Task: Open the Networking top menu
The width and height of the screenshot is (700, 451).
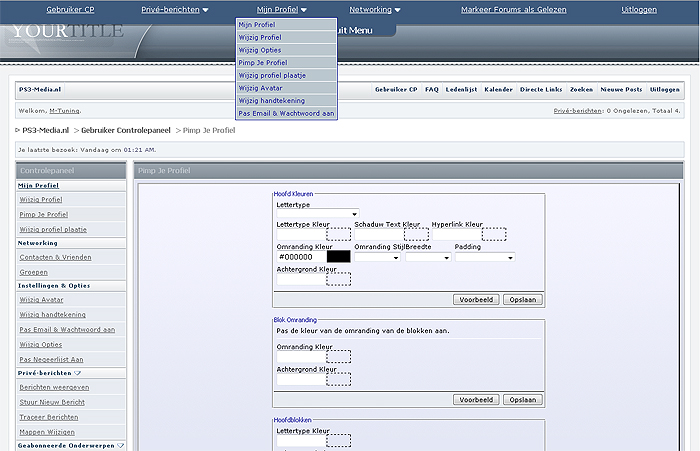Action: (x=374, y=9)
